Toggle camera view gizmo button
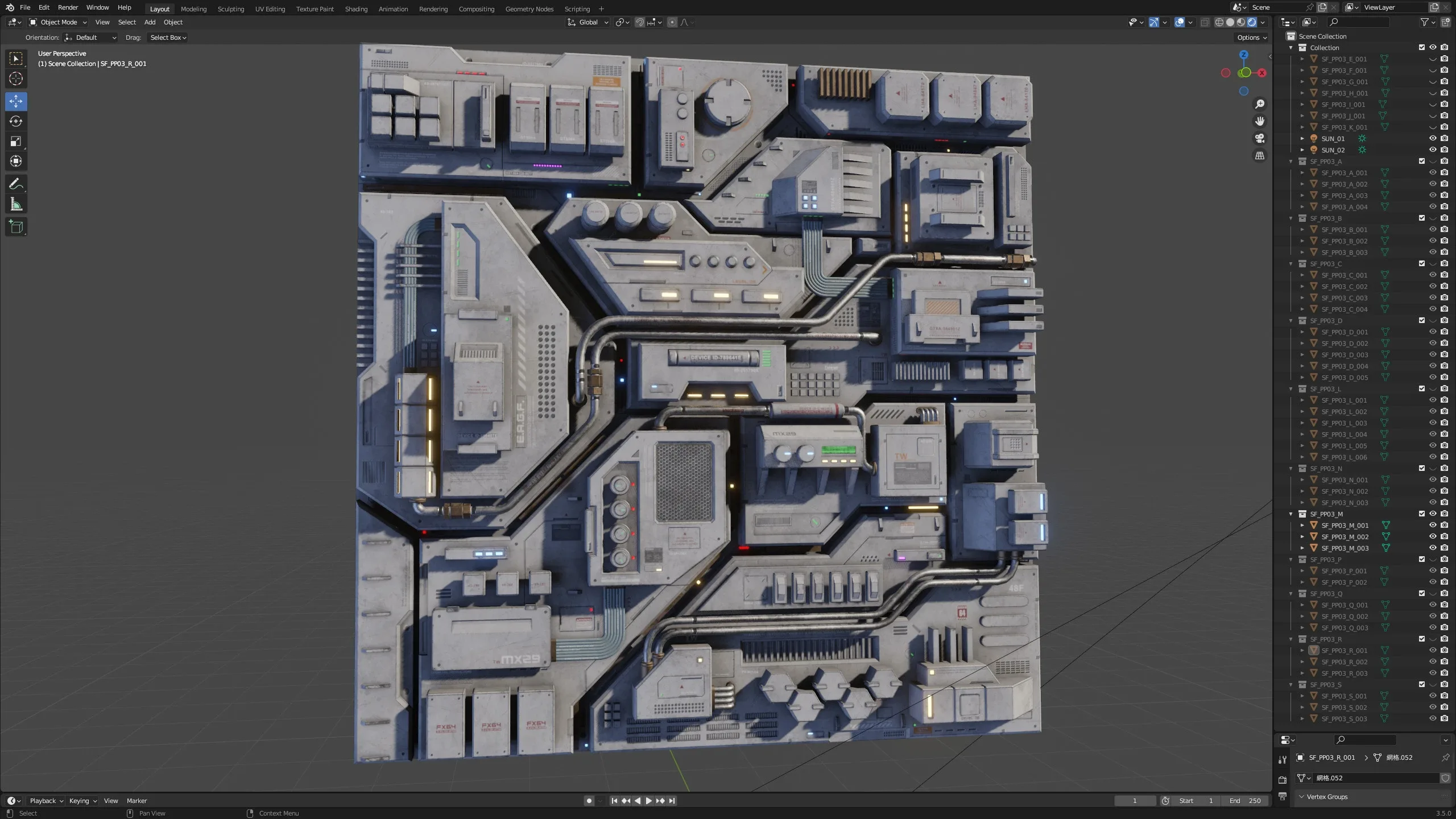 [x=1260, y=138]
